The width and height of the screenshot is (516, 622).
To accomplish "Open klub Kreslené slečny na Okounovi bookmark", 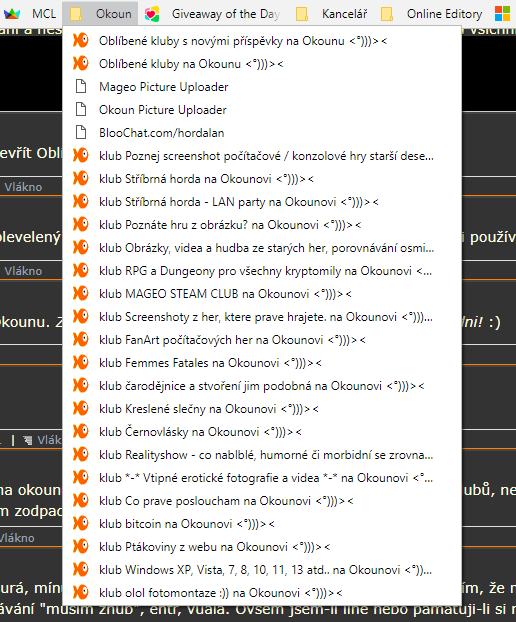I will pos(262,409).
